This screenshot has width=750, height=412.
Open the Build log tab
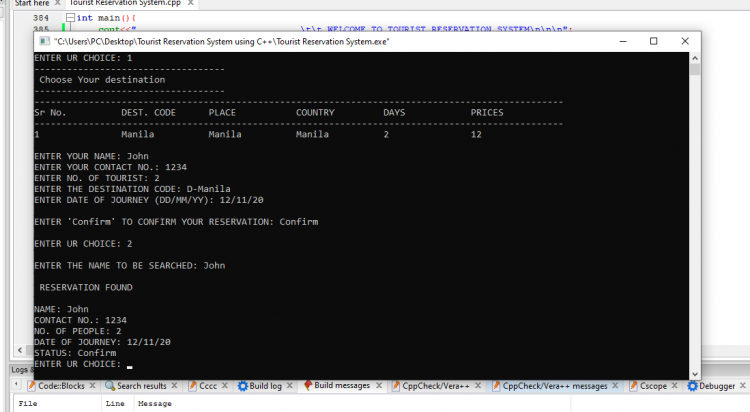click(265, 386)
